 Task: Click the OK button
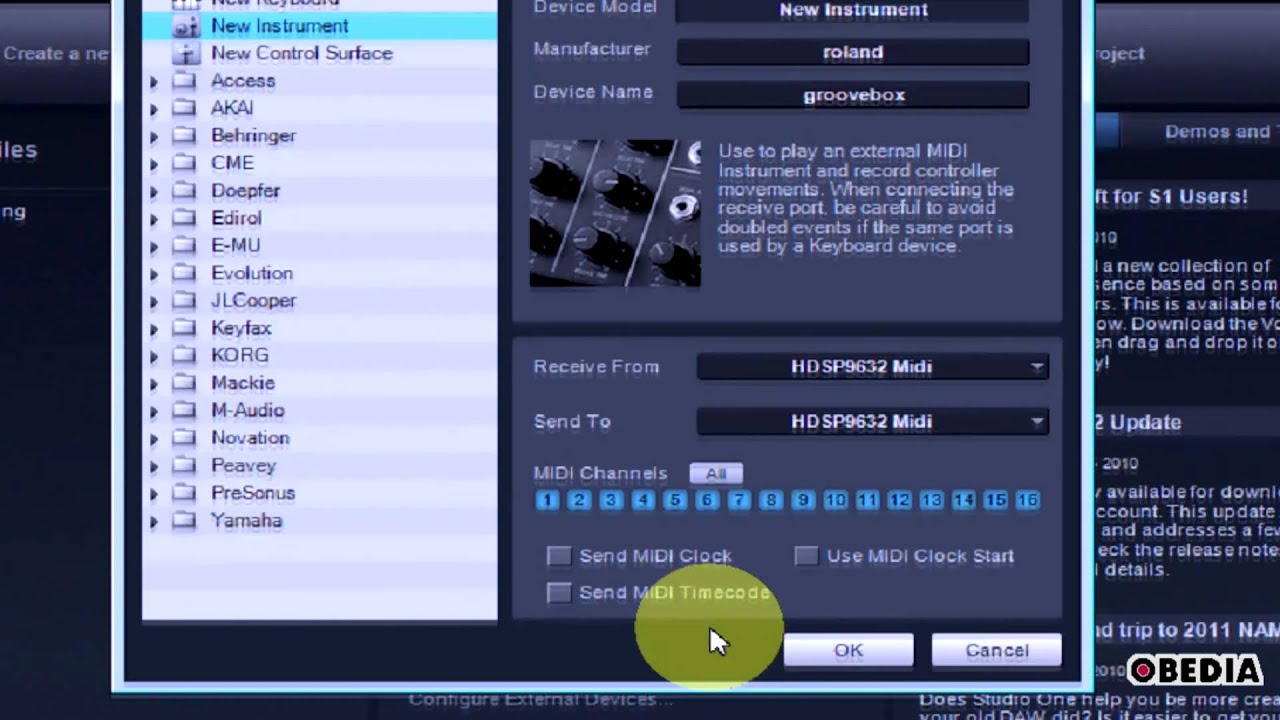coord(848,650)
